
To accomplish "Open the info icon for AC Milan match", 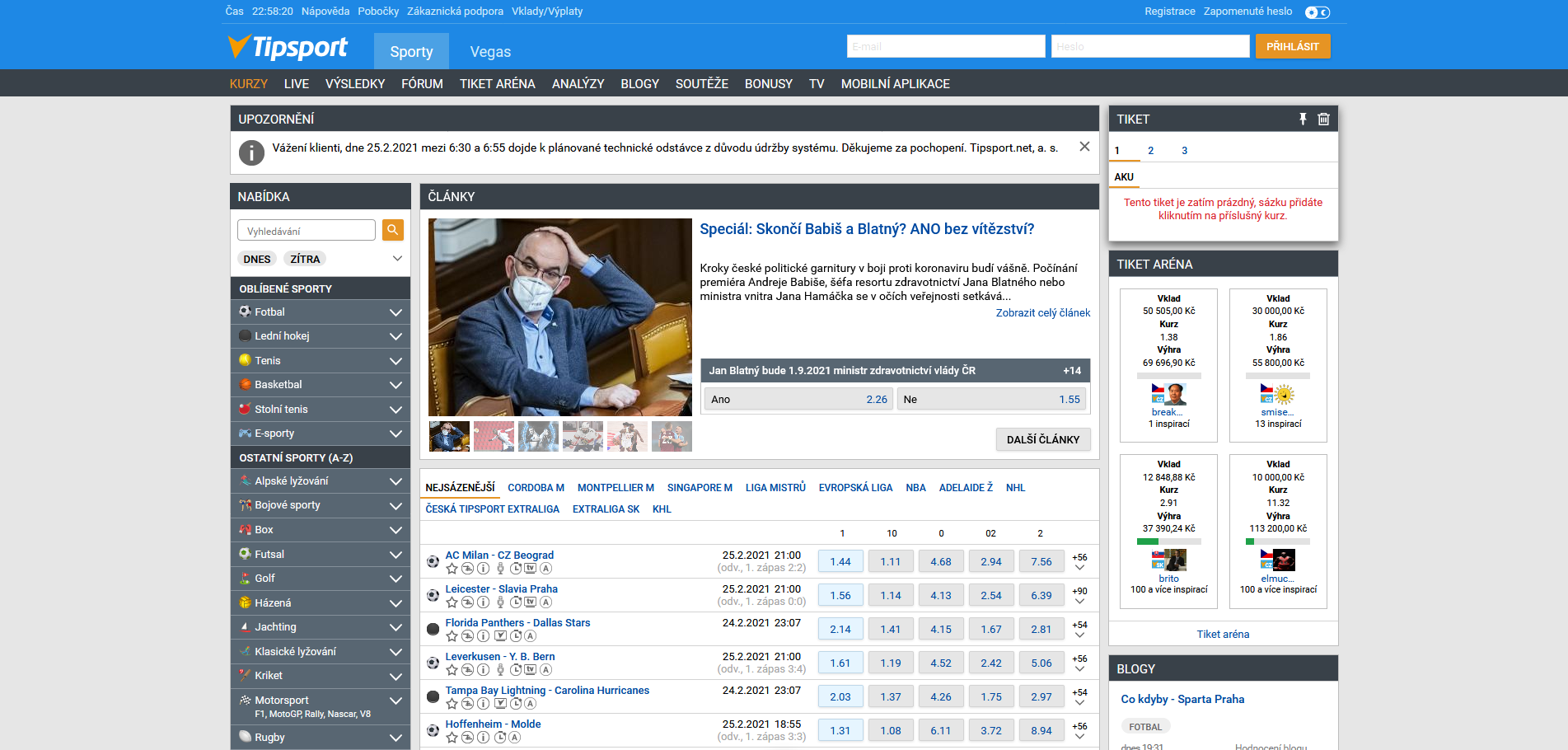I will 484,568.
